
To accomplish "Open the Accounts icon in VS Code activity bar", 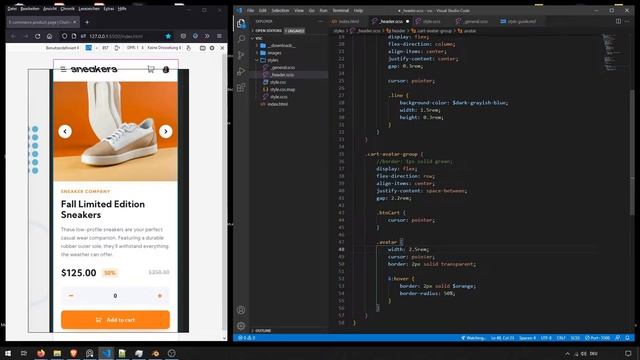I will click(x=241, y=310).
